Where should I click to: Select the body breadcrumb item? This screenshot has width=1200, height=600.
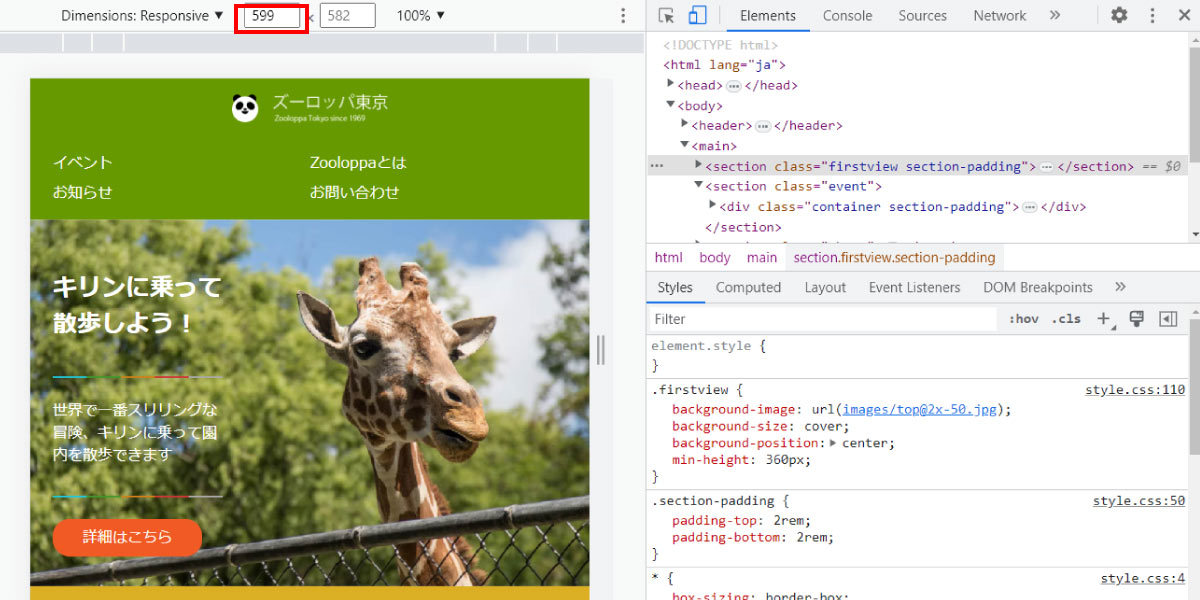coord(715,257)
